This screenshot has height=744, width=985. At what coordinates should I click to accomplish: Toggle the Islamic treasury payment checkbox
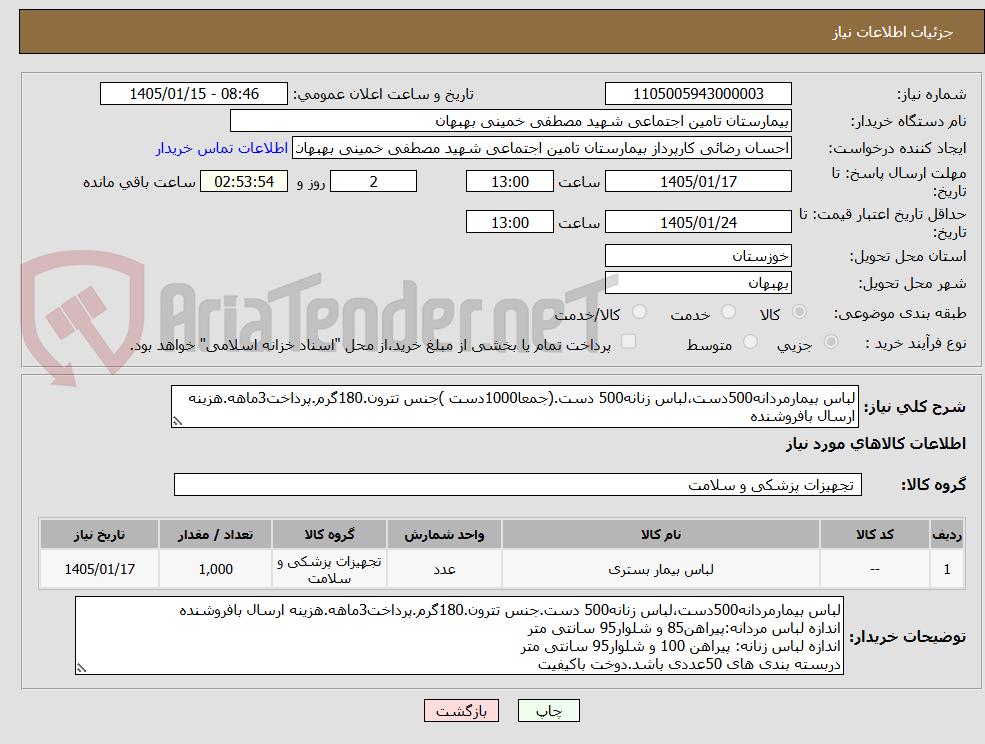tap(628, 341)
